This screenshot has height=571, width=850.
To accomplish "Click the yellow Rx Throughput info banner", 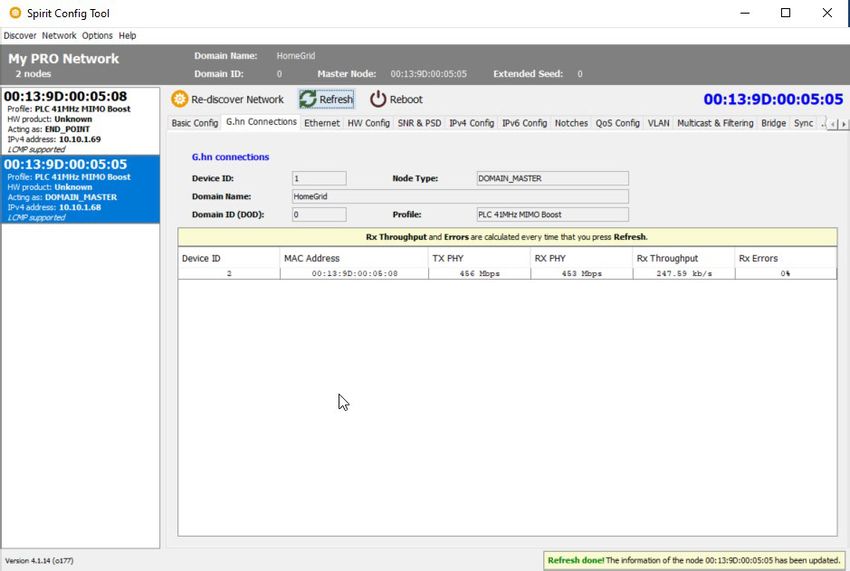I will [x=507, y=237].
